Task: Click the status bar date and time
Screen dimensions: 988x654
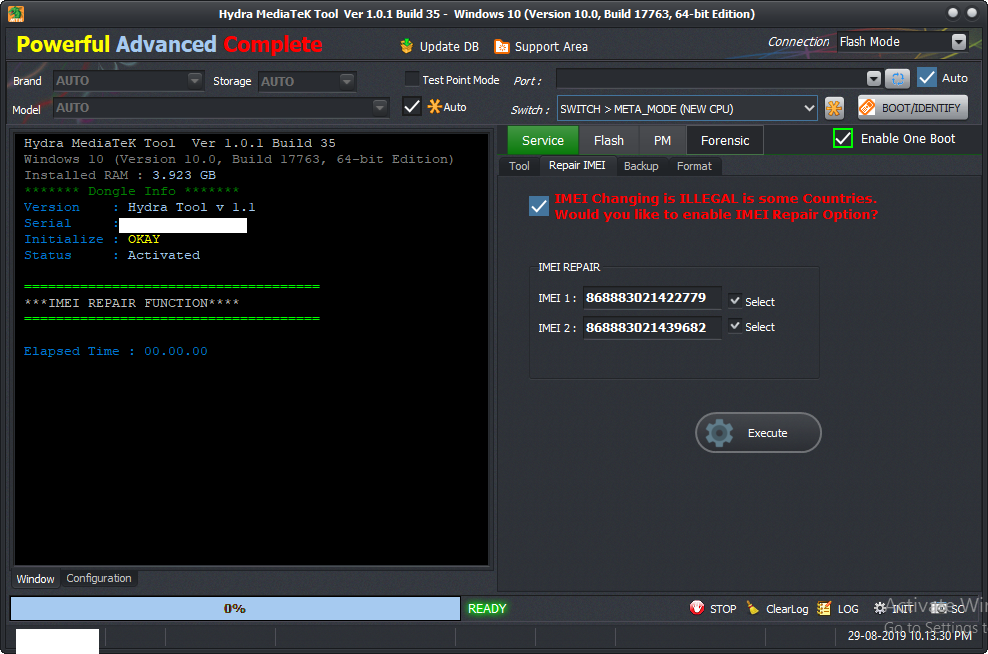Action: click(909, 636)
